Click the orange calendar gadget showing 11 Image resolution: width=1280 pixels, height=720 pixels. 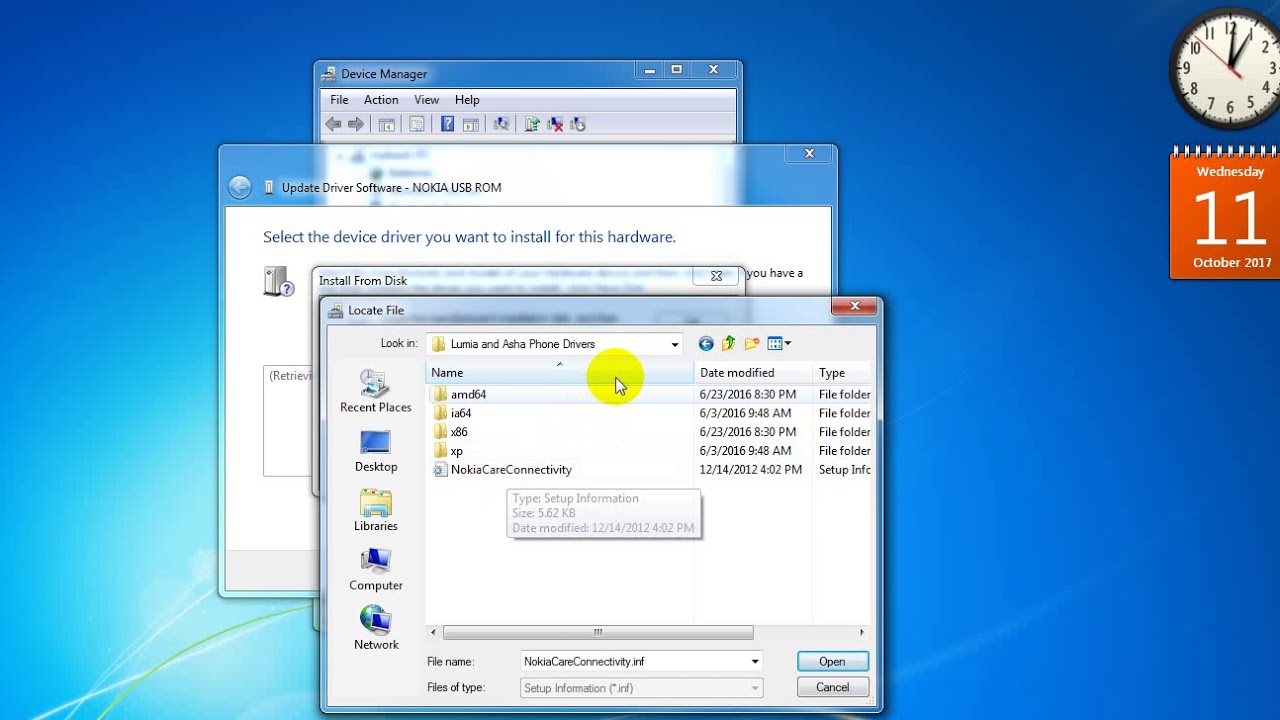point(1225,214)
